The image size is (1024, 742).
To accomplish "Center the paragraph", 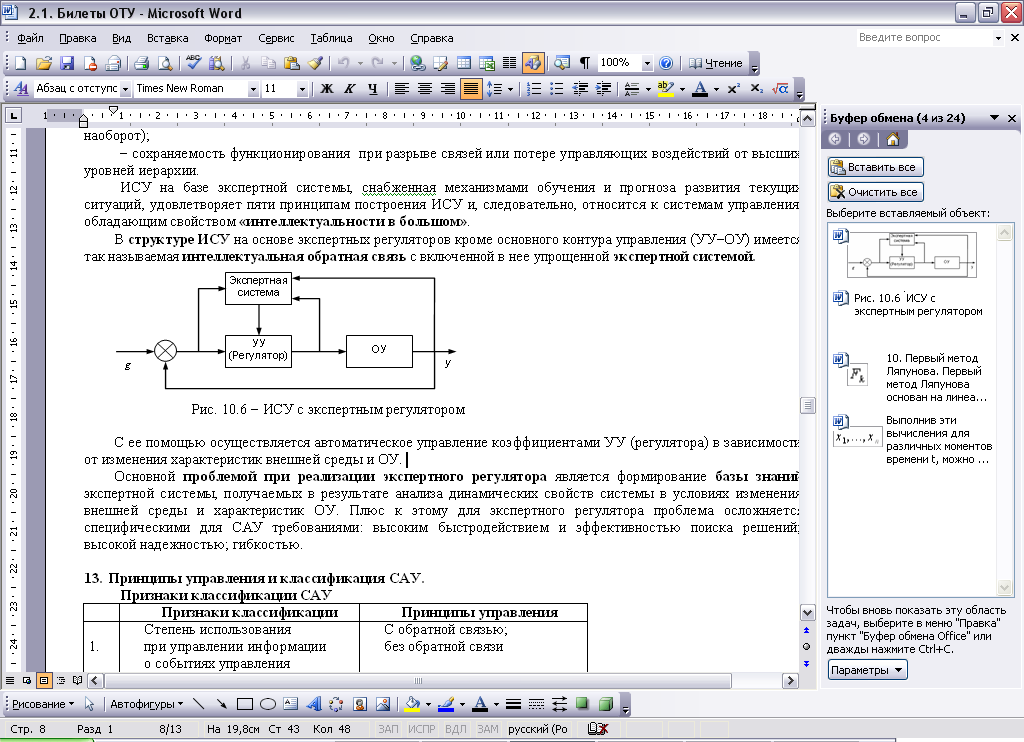I will click(424, 88).
